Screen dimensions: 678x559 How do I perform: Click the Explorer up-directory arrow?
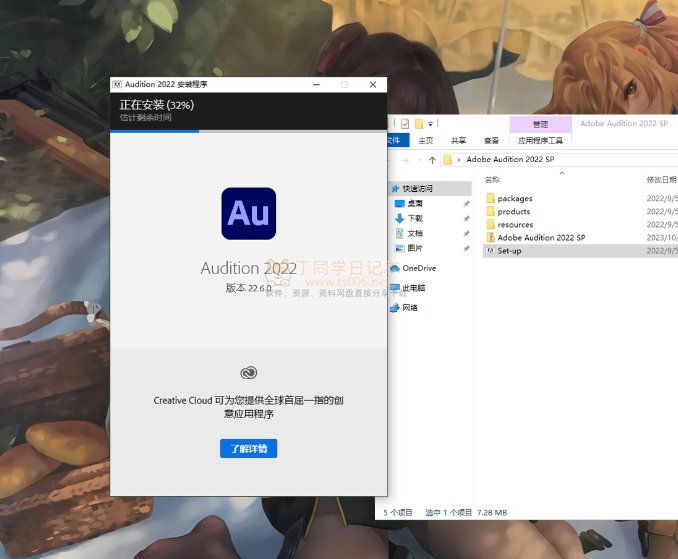coord(432,160)
